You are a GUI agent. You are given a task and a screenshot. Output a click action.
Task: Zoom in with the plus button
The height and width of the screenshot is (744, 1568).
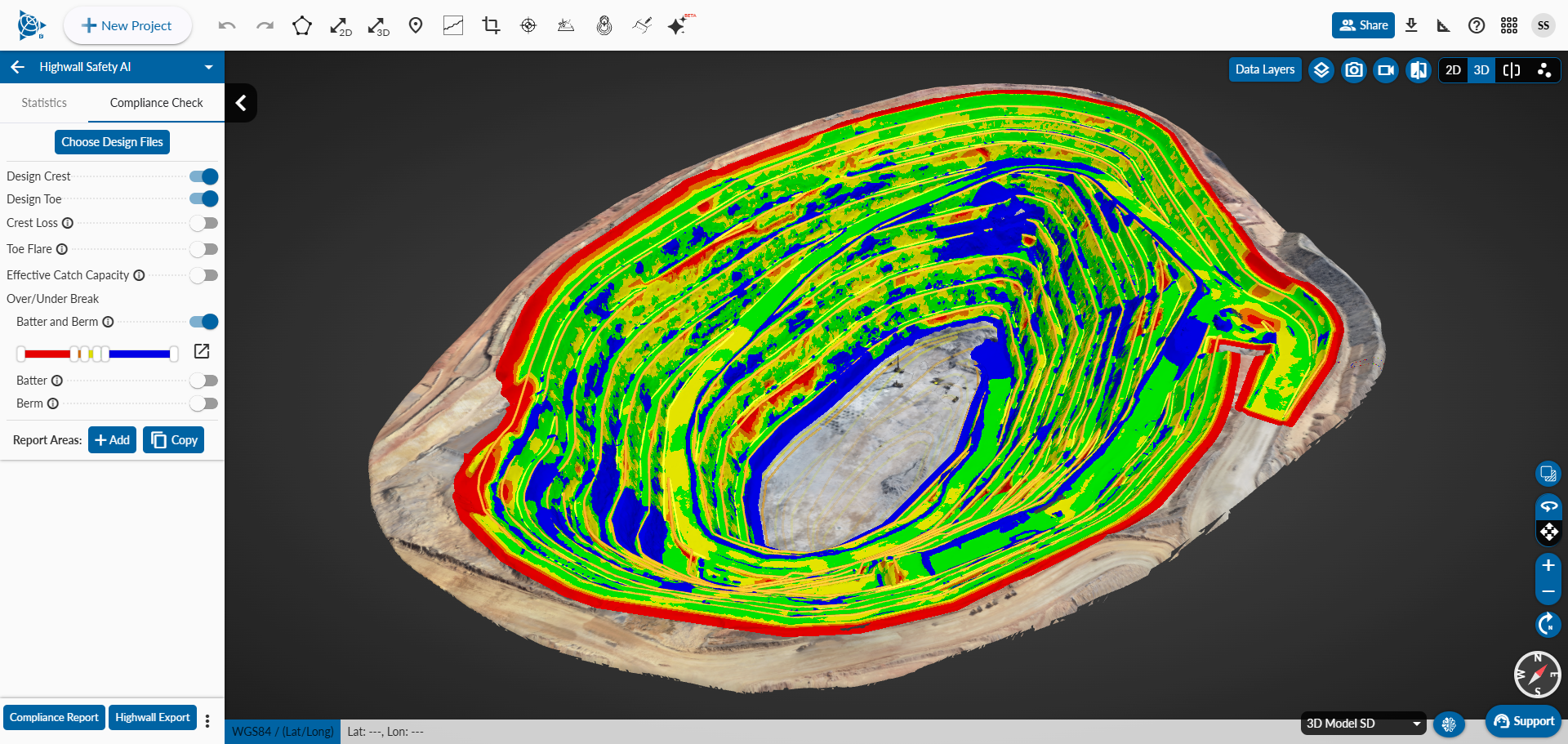[x=1548, y=565]
